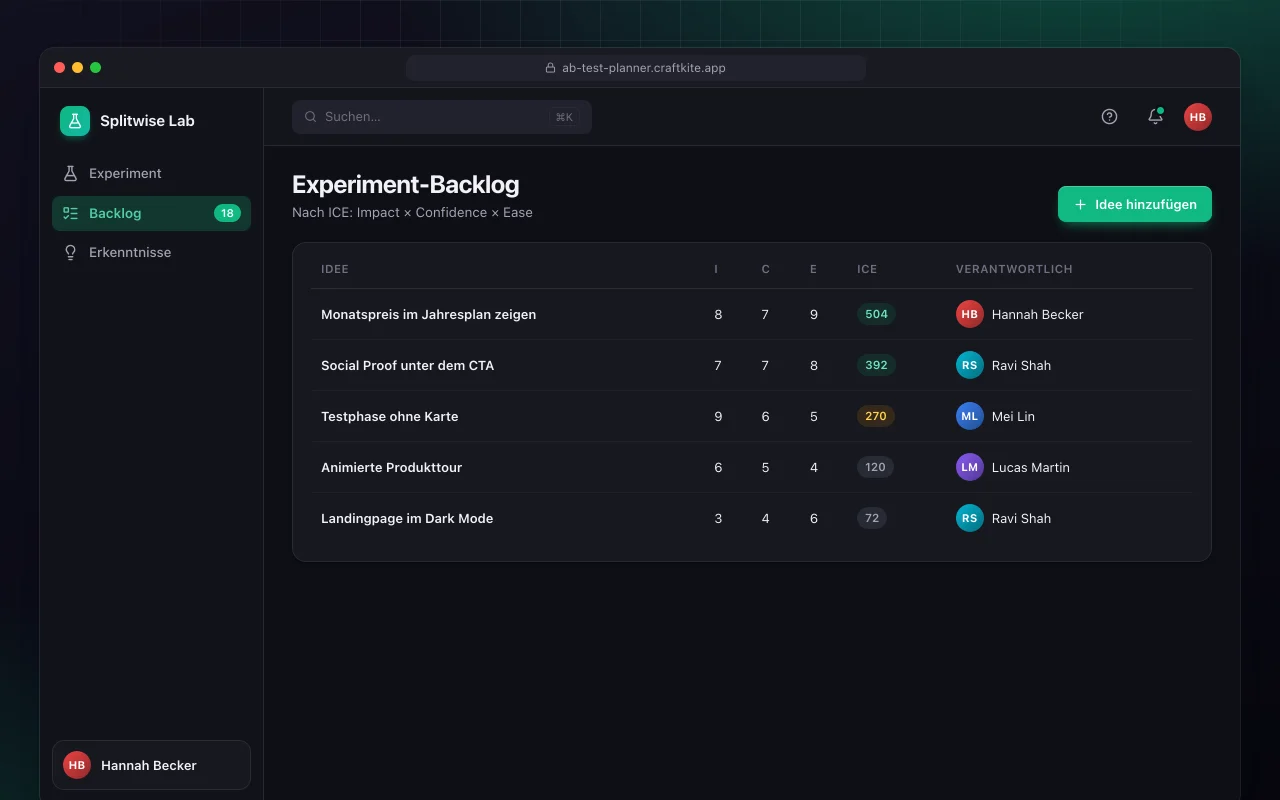Select the Backlog sidebar item

pos(151,213)
